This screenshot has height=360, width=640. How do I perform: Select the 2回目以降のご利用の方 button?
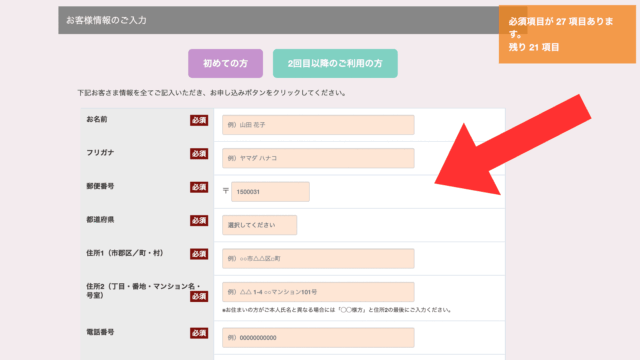click(x=335, y=63)
